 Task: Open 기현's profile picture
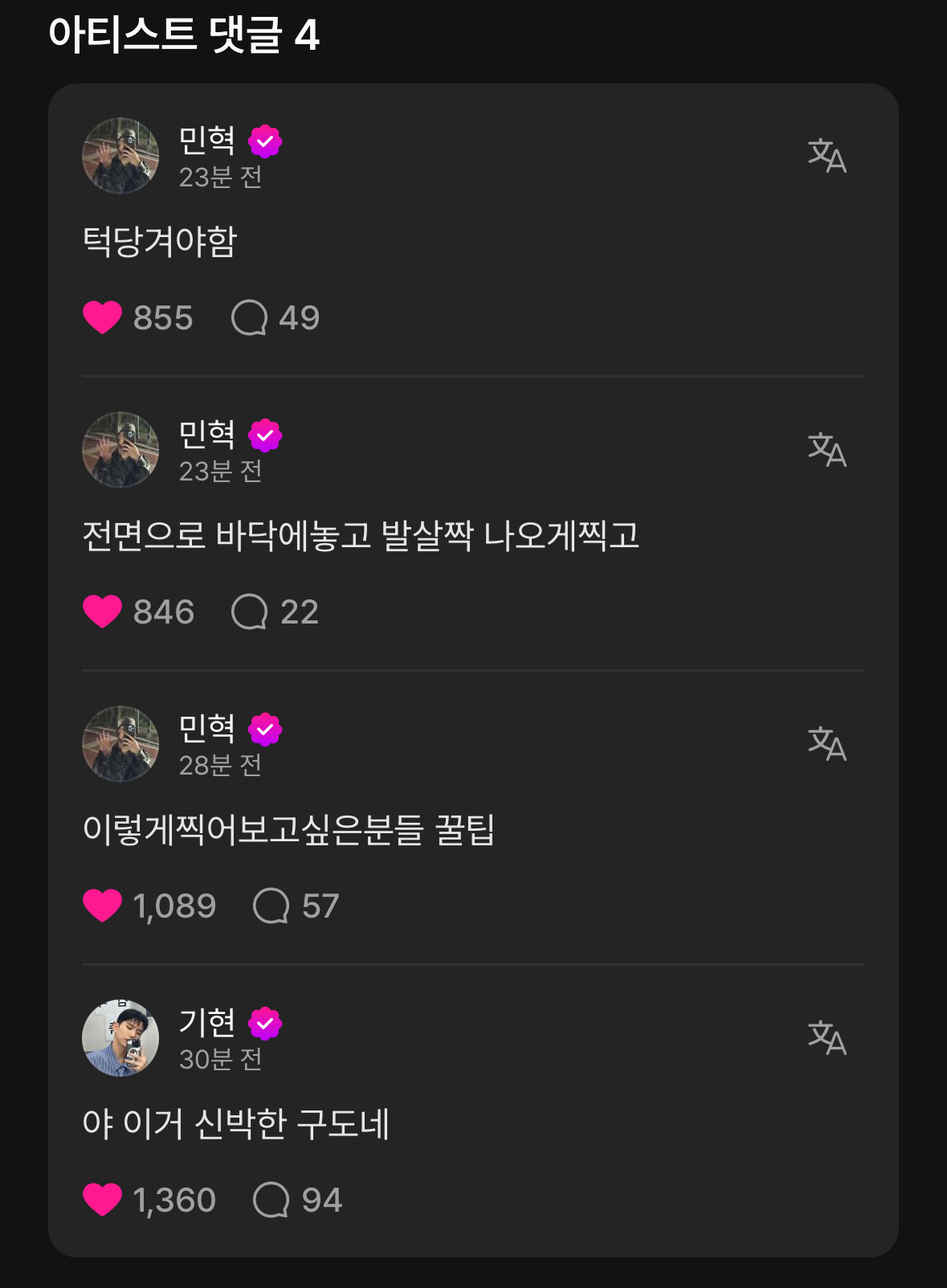[x=120, y=1038]
